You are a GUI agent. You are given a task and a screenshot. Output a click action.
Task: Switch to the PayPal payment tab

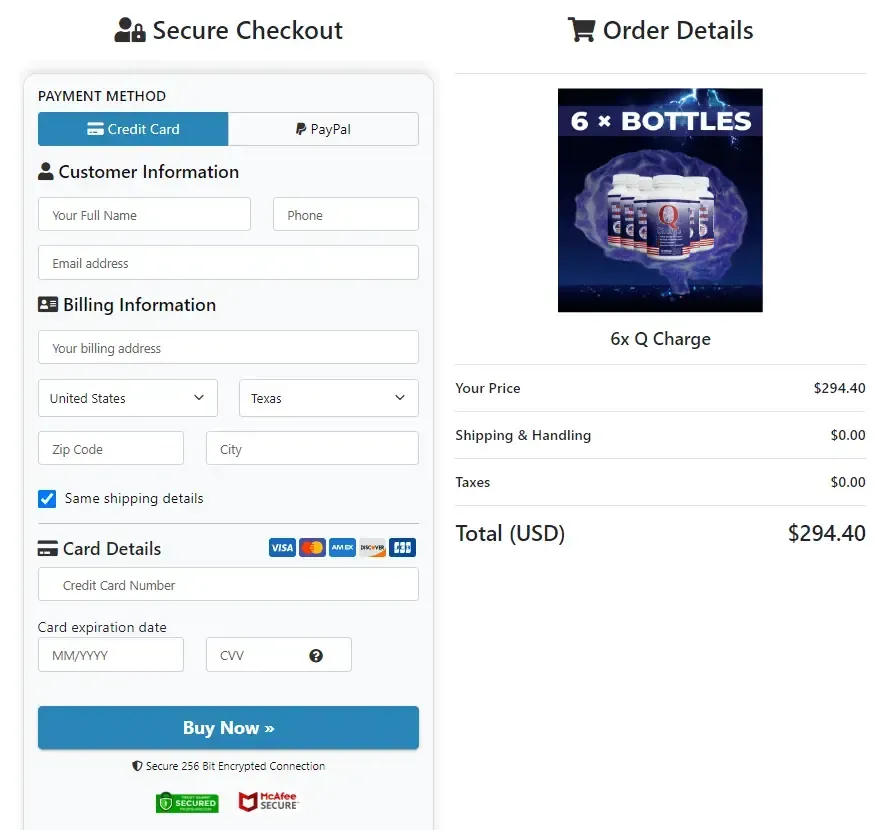click(323, 129)
